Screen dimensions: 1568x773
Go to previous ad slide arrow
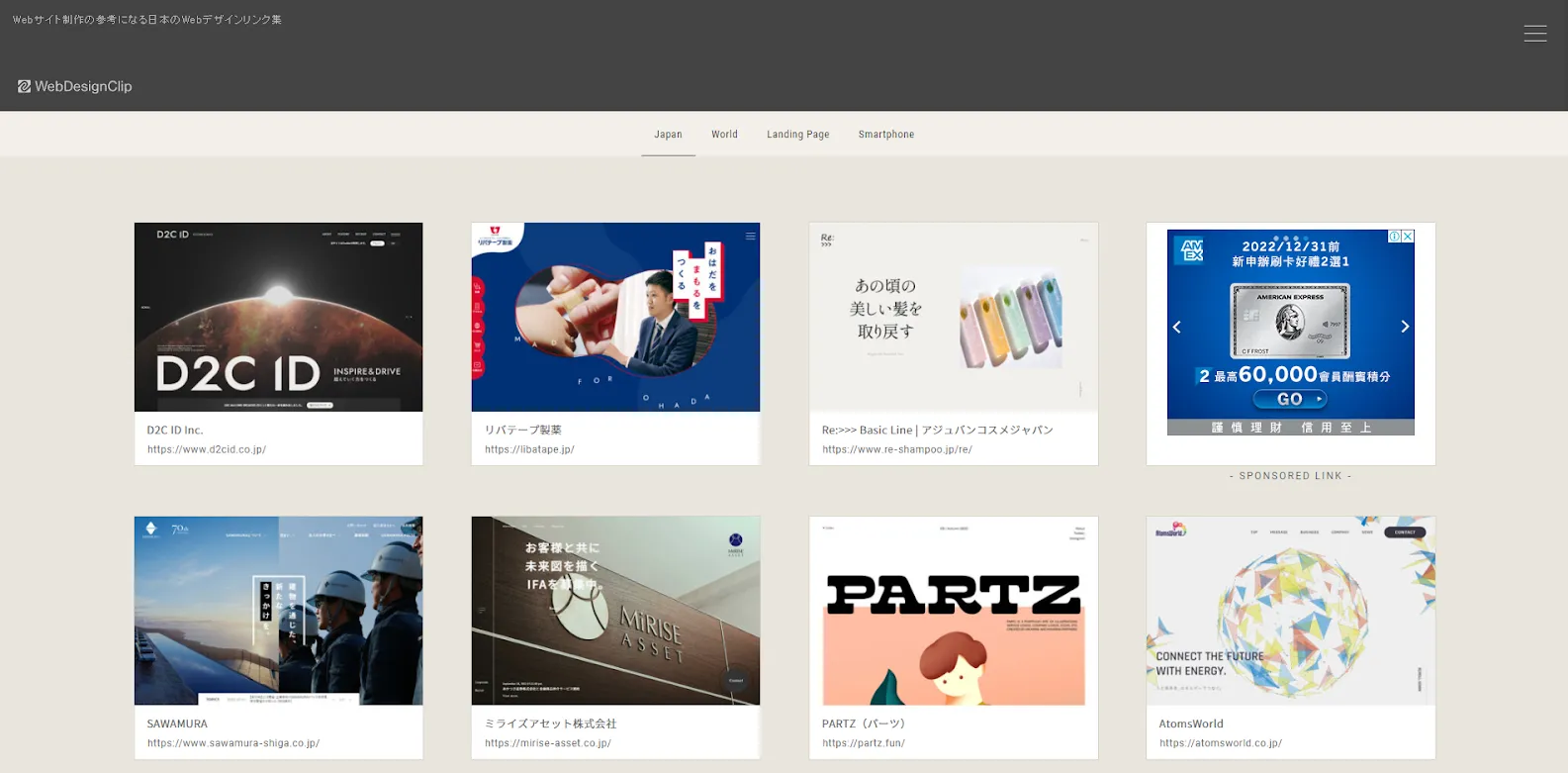click(1176, 327)
